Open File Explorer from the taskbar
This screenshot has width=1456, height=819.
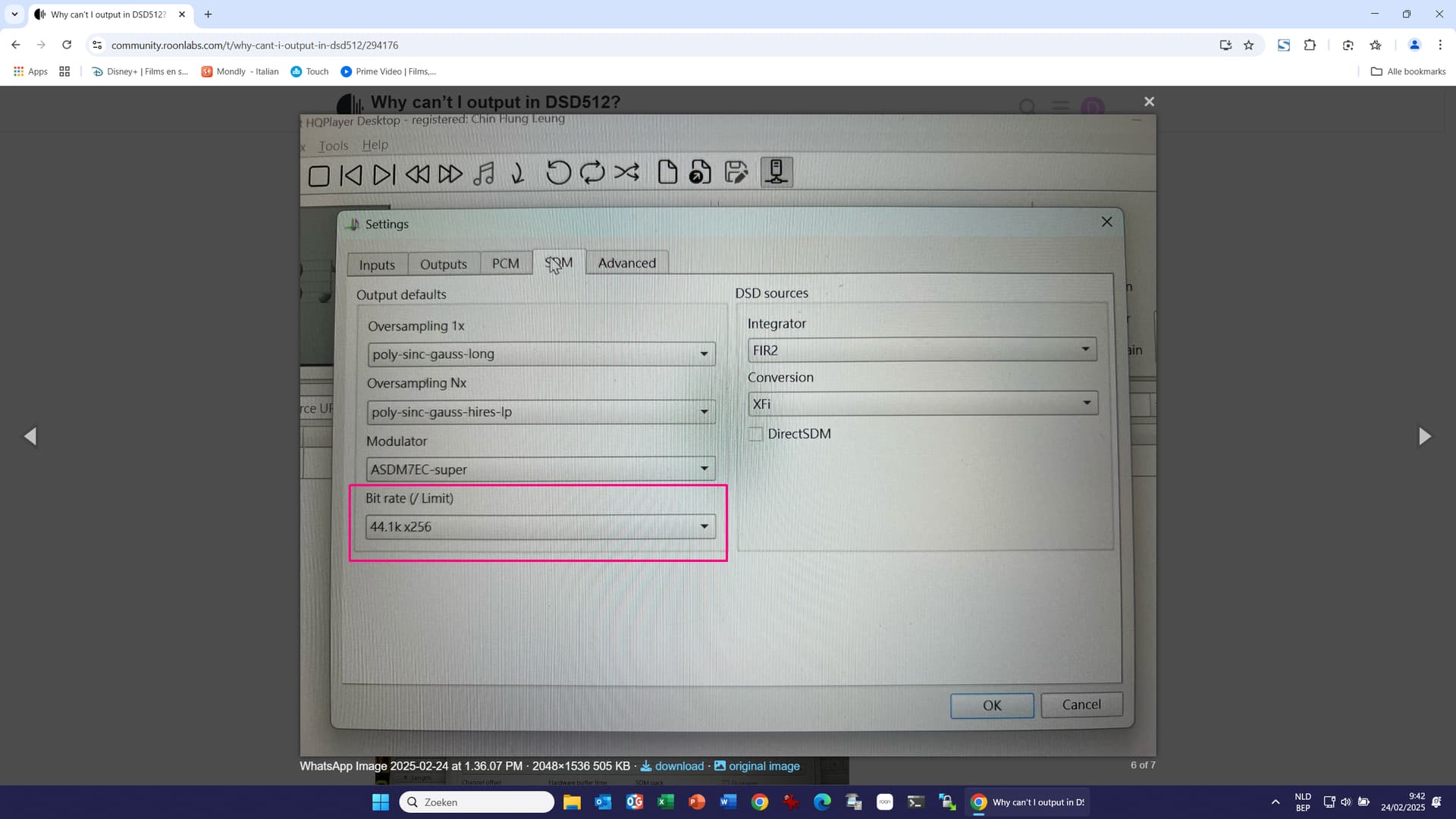pyautogui.click(x=572, y=802)
